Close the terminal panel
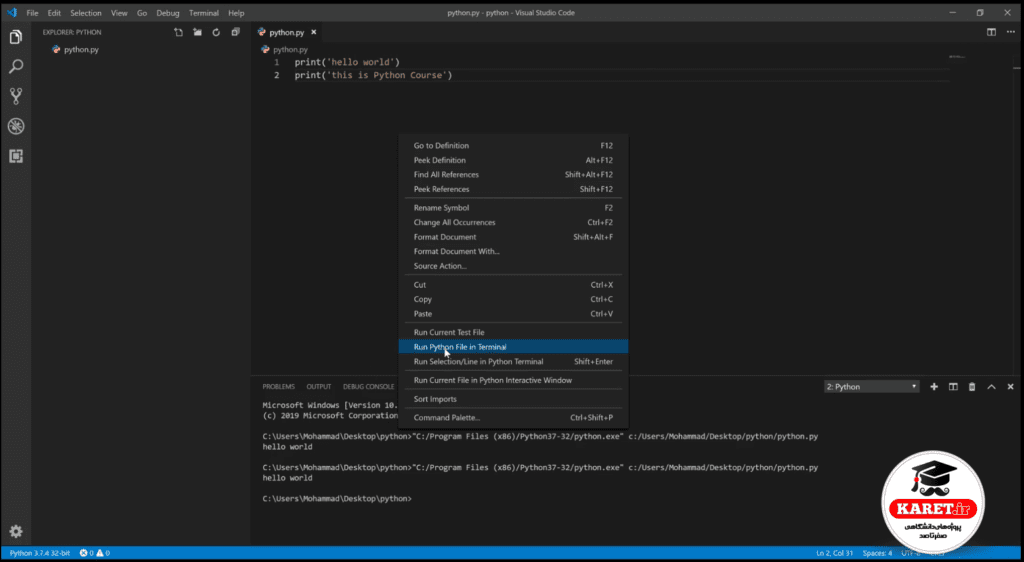 pyautogui.click(x=1010, y=386)
